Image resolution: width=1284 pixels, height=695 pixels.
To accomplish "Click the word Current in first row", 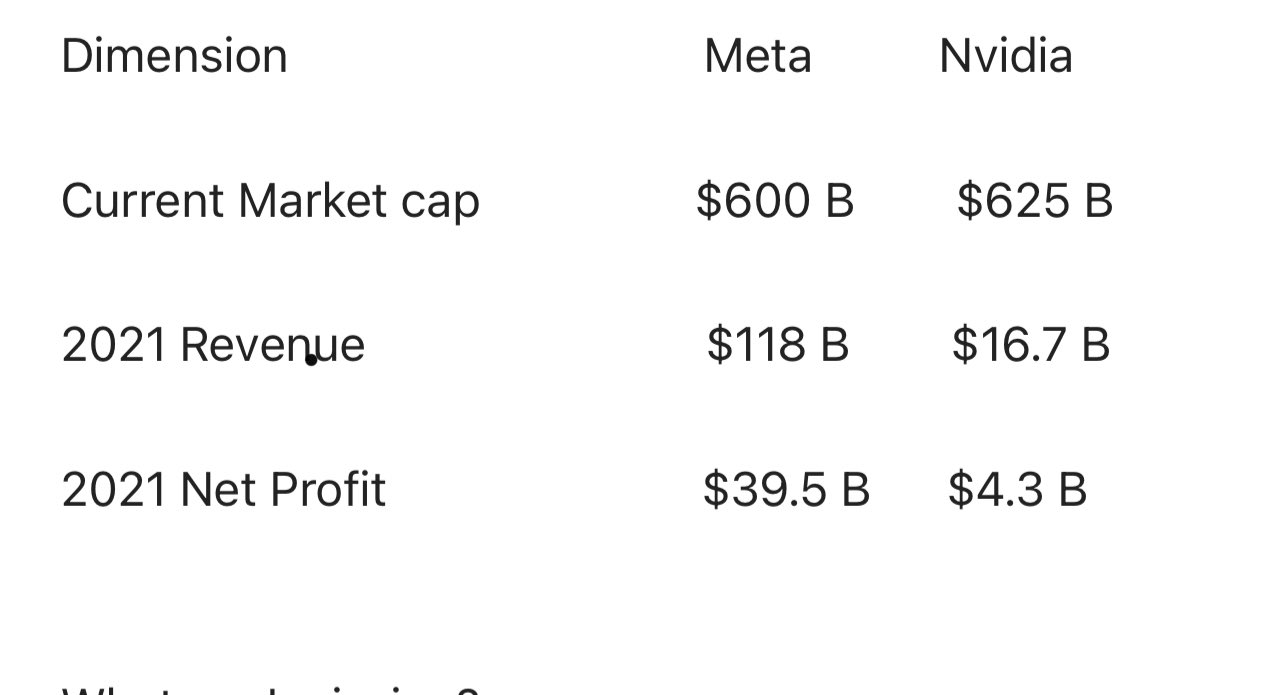I will coord(142,200).
